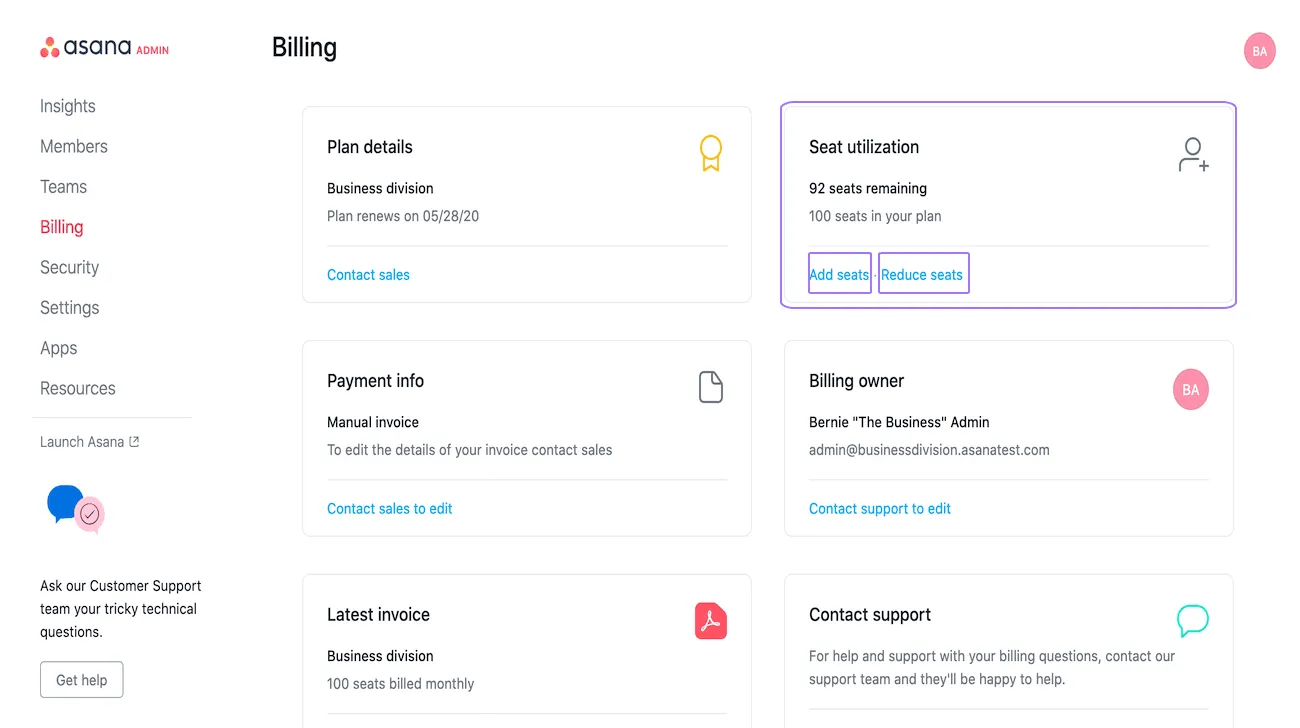The height and width of the screenshot is (728, 1300).
Task: Open the Teams page
Action: (63, 187)
